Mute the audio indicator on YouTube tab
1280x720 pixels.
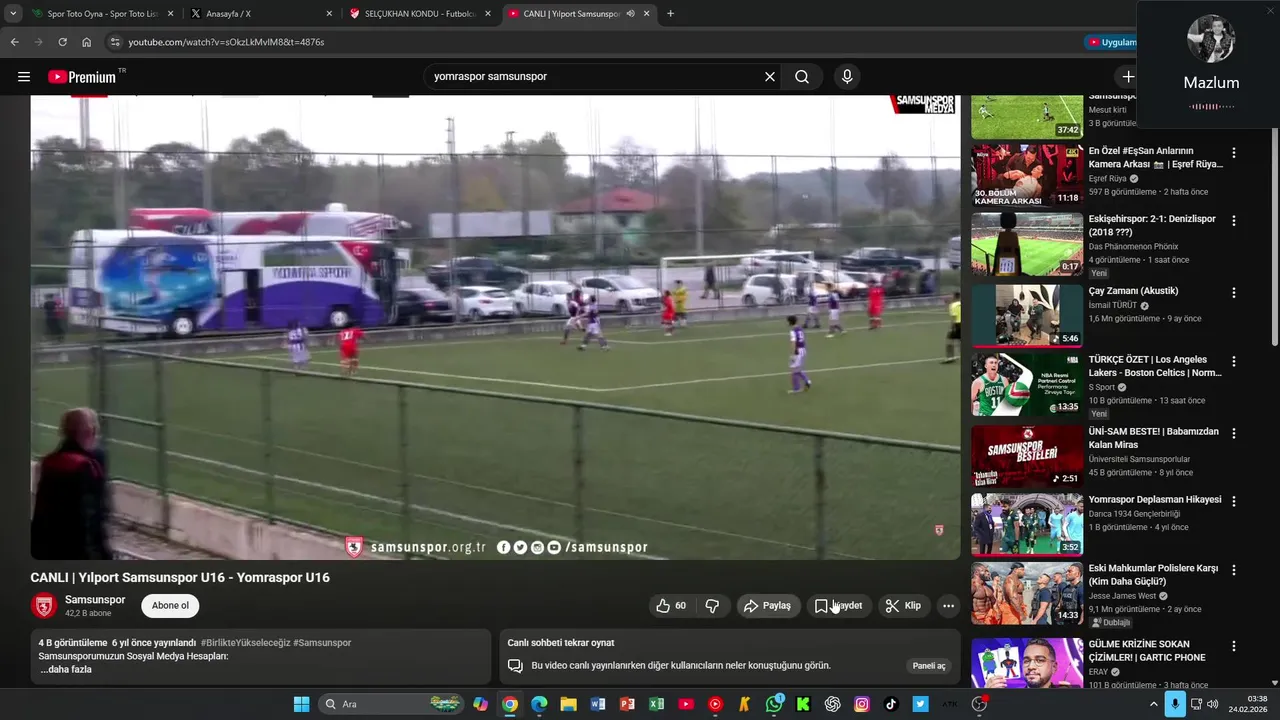tap(631, 14)
